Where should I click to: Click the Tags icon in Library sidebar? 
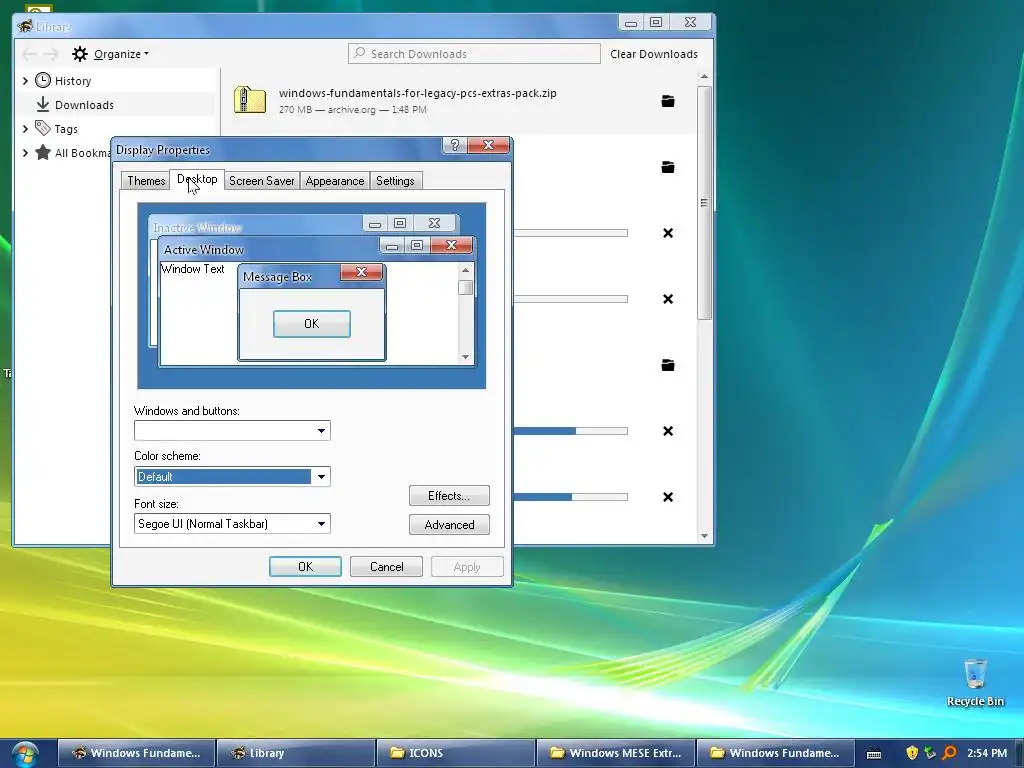42,129
